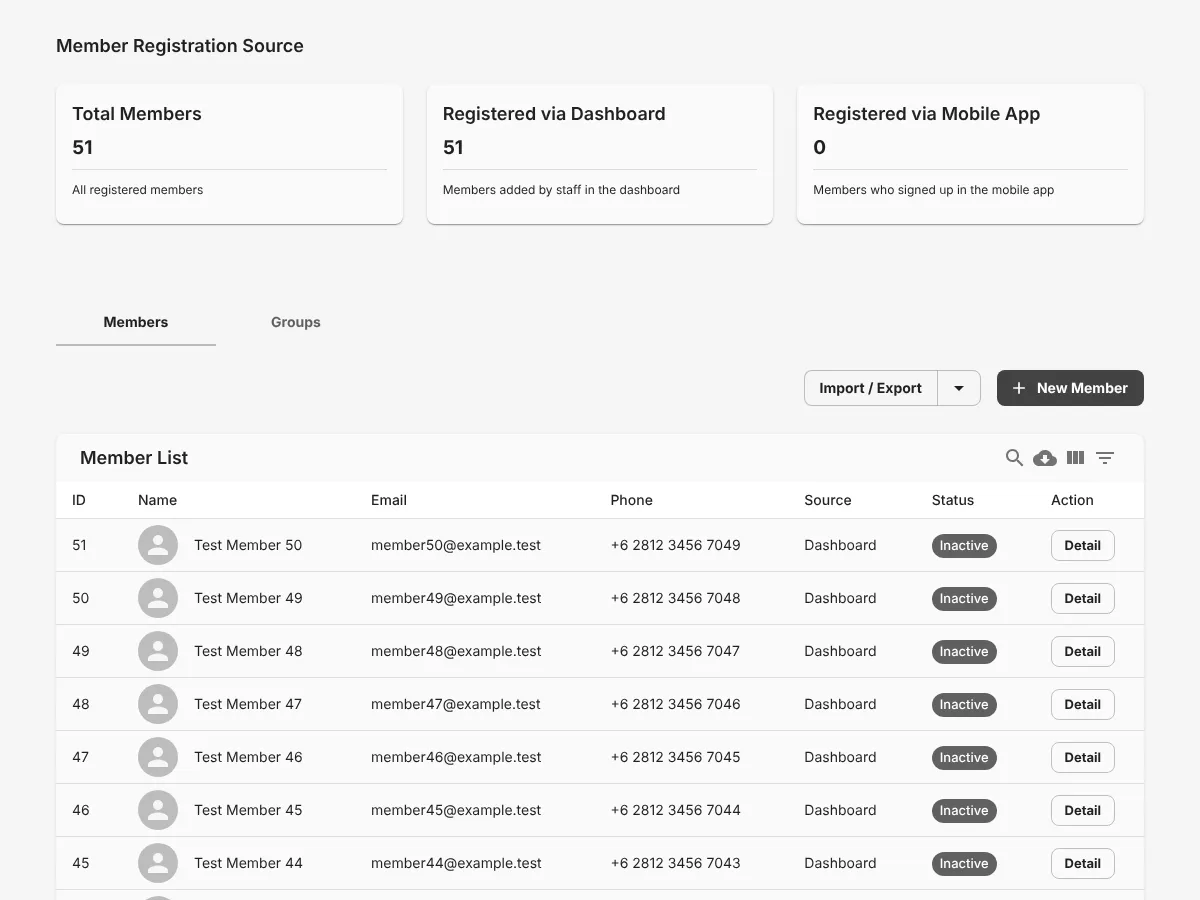The image size is (1200, 900).
Task: Click the Source column header
Action: 828,500
